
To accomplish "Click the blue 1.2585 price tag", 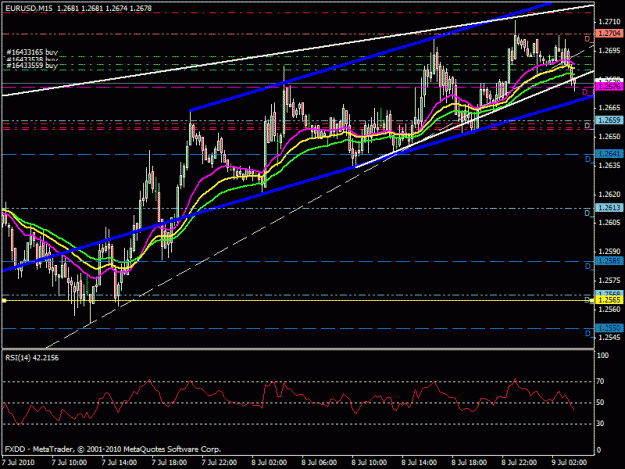I will pyautogui.click(x=609, y=261).
